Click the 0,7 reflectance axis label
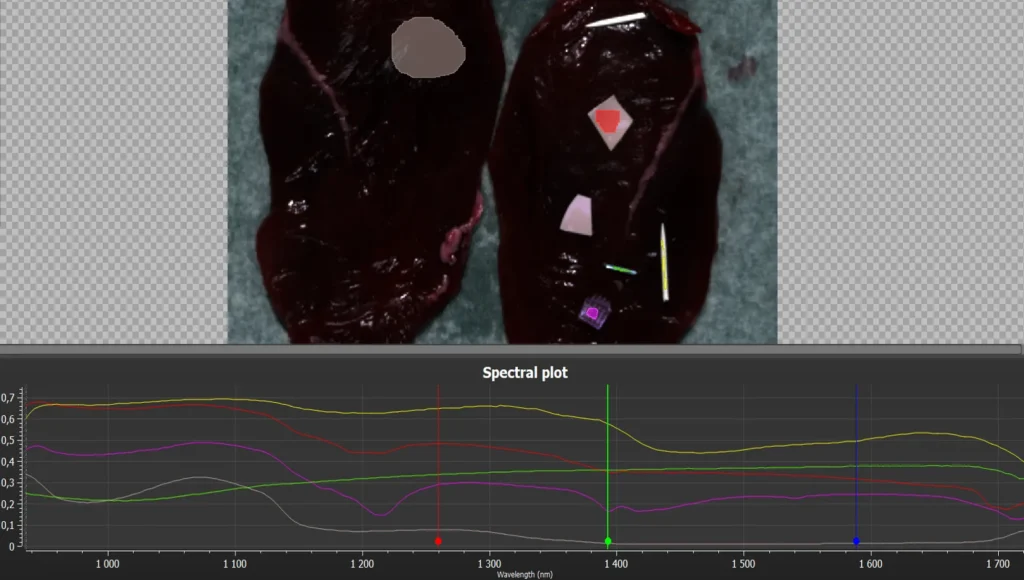The height and width of the screenshot is (580, 1024). (8, 397)
